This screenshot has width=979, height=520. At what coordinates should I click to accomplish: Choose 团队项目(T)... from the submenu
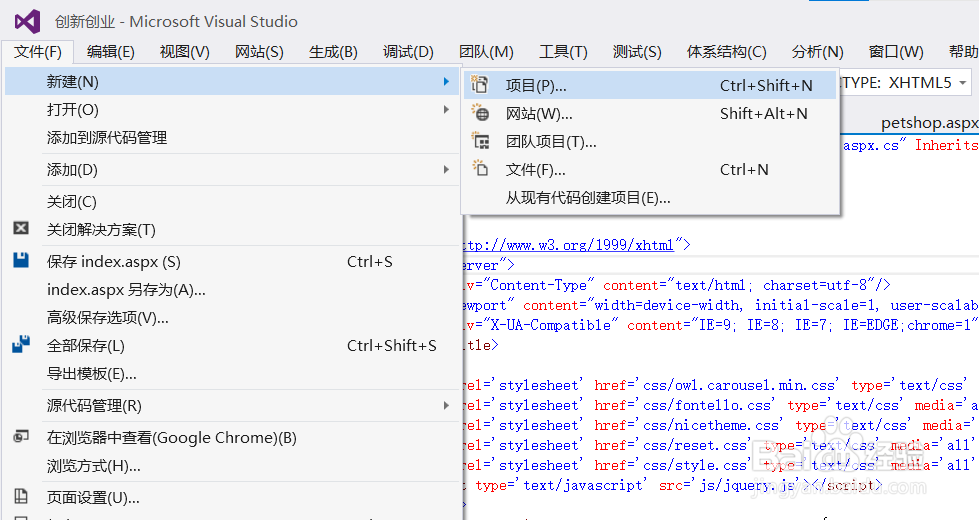coord(650,142)
